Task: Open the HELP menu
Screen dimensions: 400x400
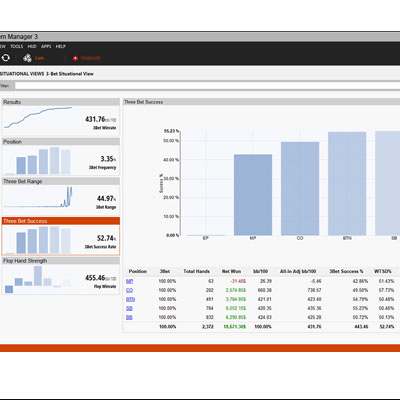Action: click(61, 46)
